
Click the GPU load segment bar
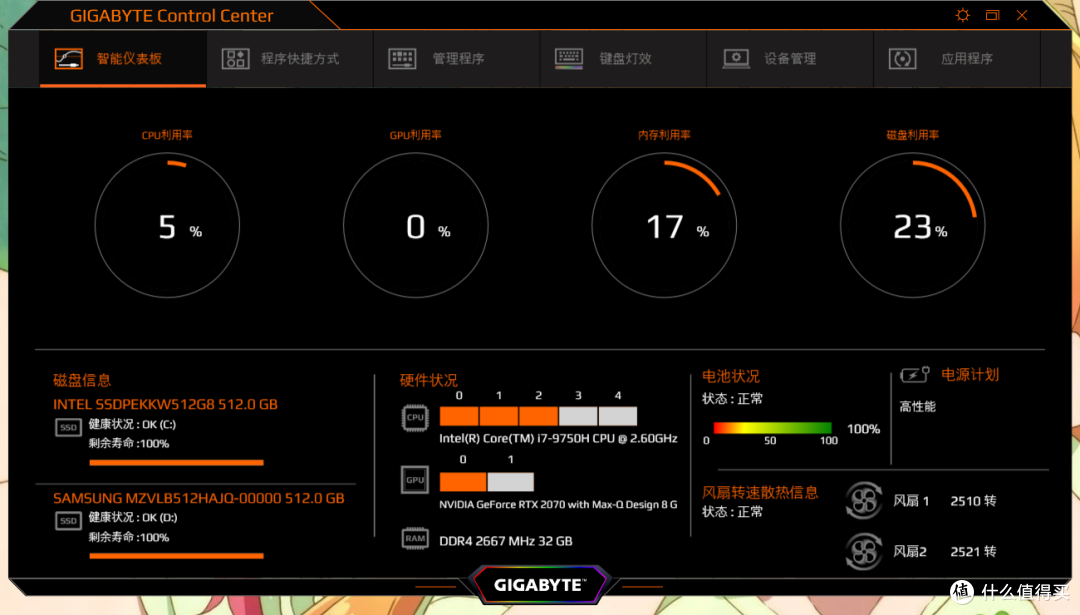pyautogui.click(x=486, y=481)
